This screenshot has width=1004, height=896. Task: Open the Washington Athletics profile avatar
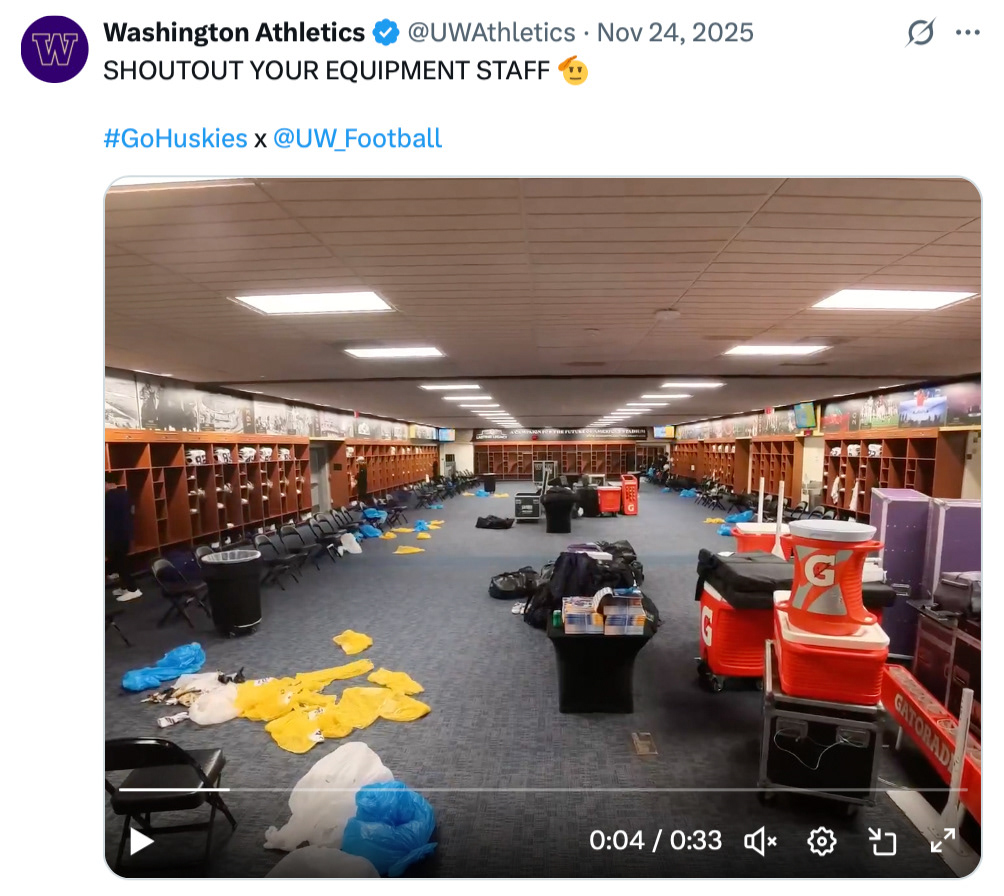click(x=55, y=49)
